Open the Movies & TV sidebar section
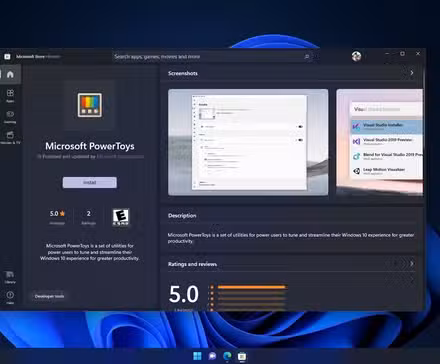The width and height of the screenshot is (440, 364). 10,137
